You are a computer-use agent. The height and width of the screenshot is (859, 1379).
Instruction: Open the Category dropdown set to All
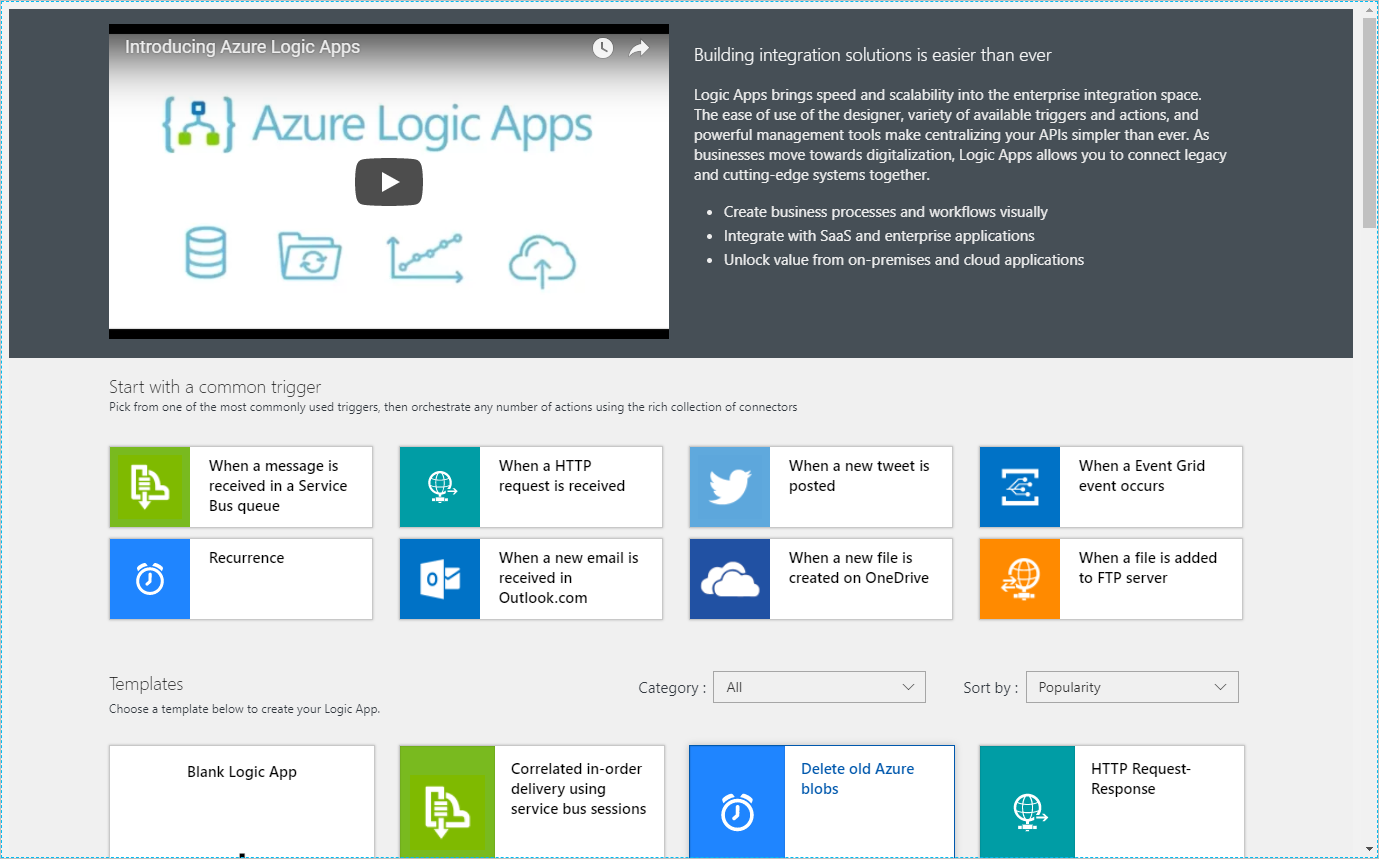pos(819,687)
